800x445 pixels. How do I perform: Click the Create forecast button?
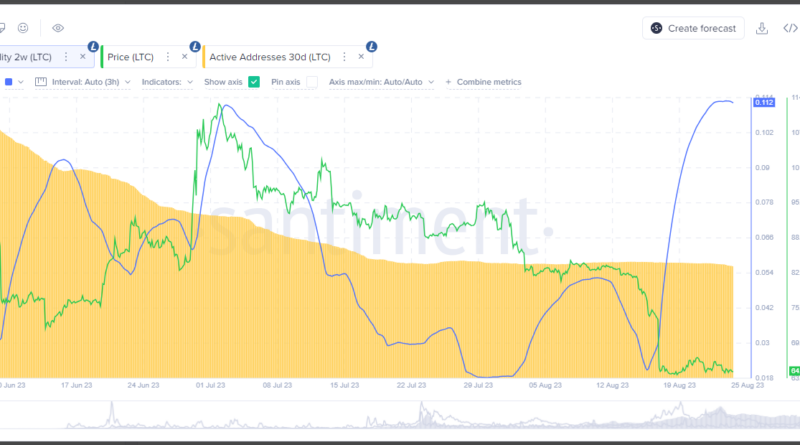(x=693, y=28)
